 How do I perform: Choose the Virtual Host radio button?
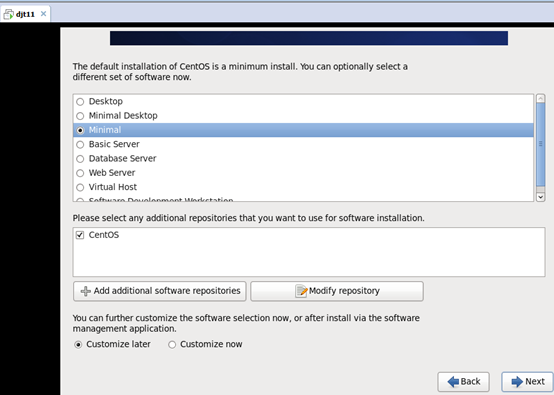point(80,187)
